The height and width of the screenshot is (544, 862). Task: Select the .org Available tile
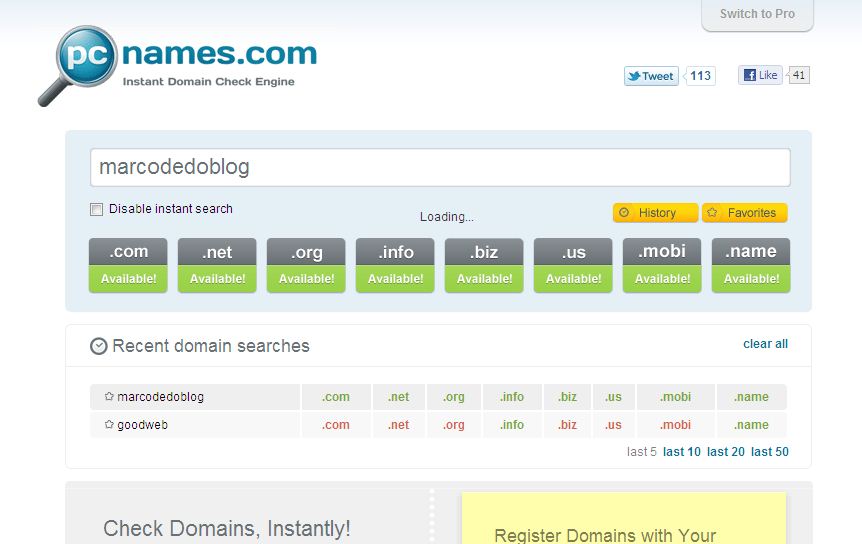pos(306,265)
